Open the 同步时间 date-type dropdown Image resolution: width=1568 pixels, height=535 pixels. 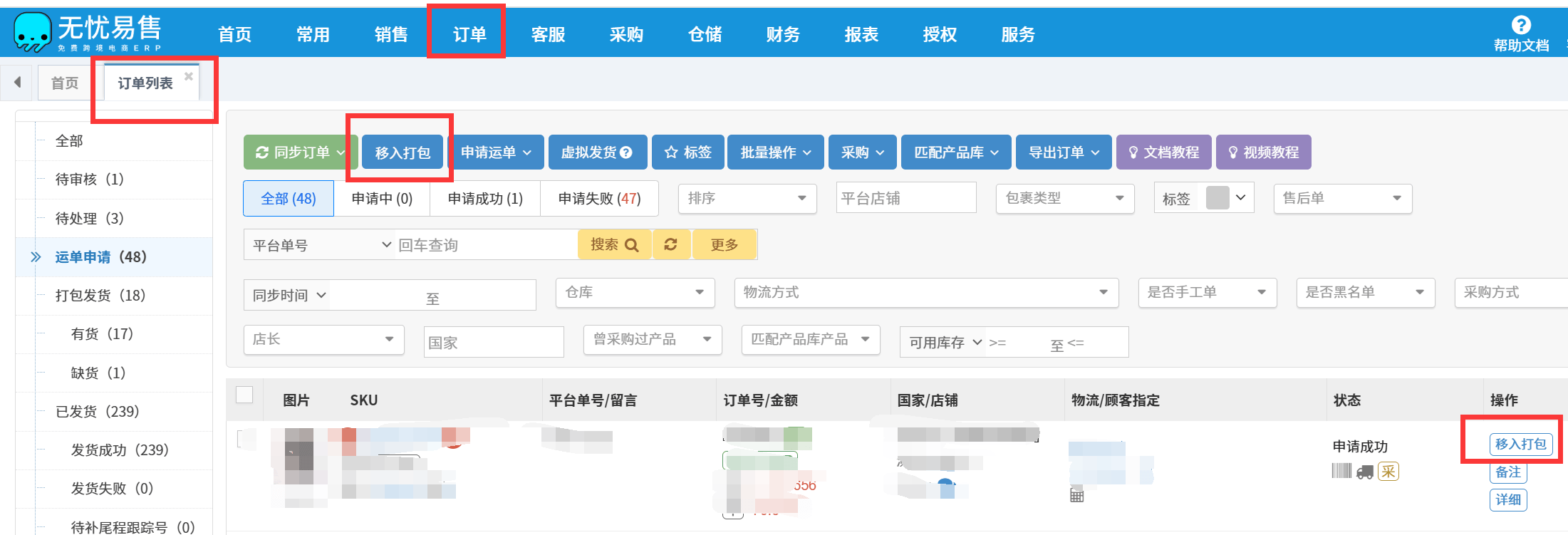(x=289, y=295)
